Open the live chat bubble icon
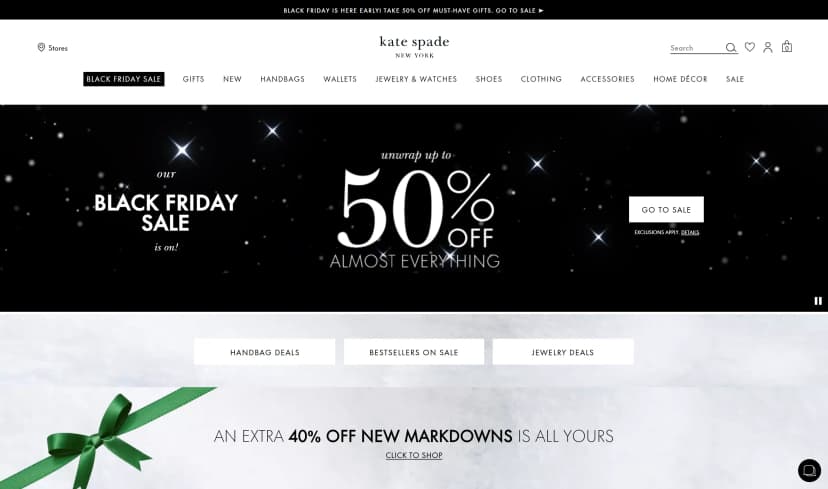 (x=810, y=470)
